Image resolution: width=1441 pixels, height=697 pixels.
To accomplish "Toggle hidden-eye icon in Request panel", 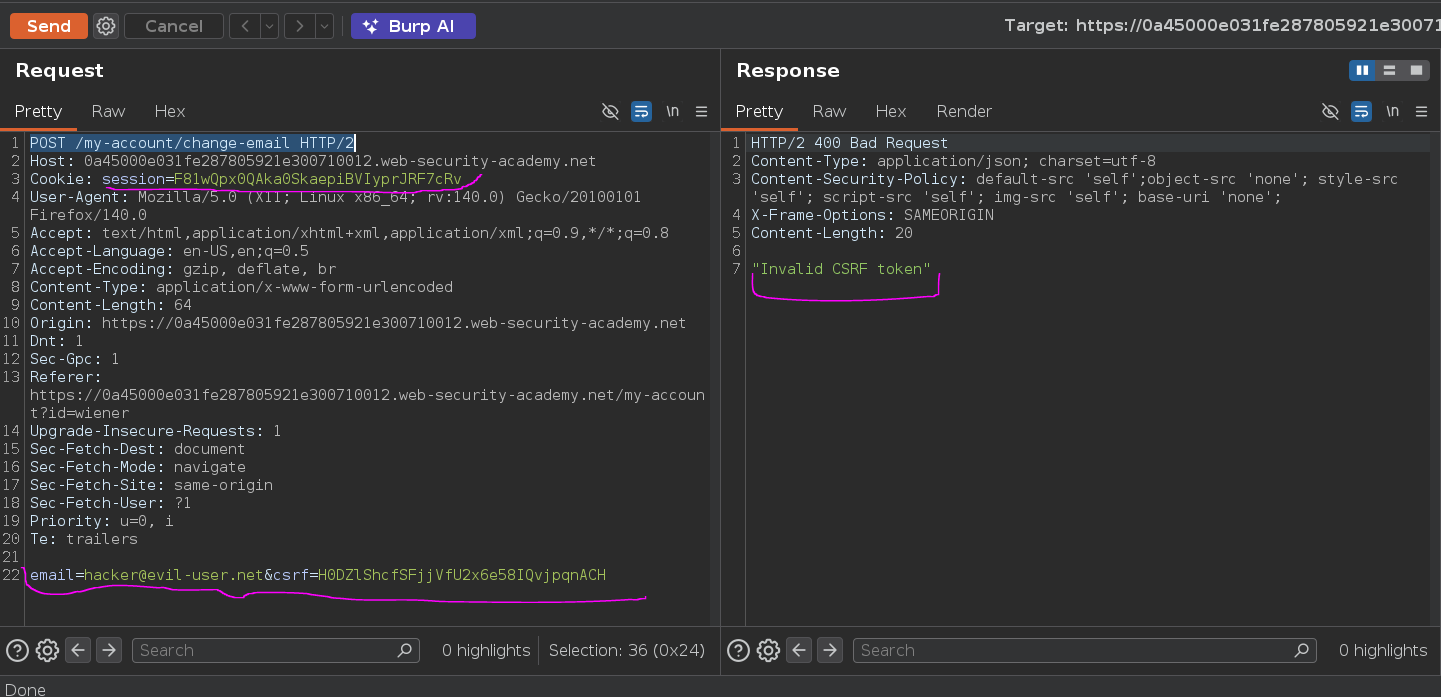I will pos(610,111).
